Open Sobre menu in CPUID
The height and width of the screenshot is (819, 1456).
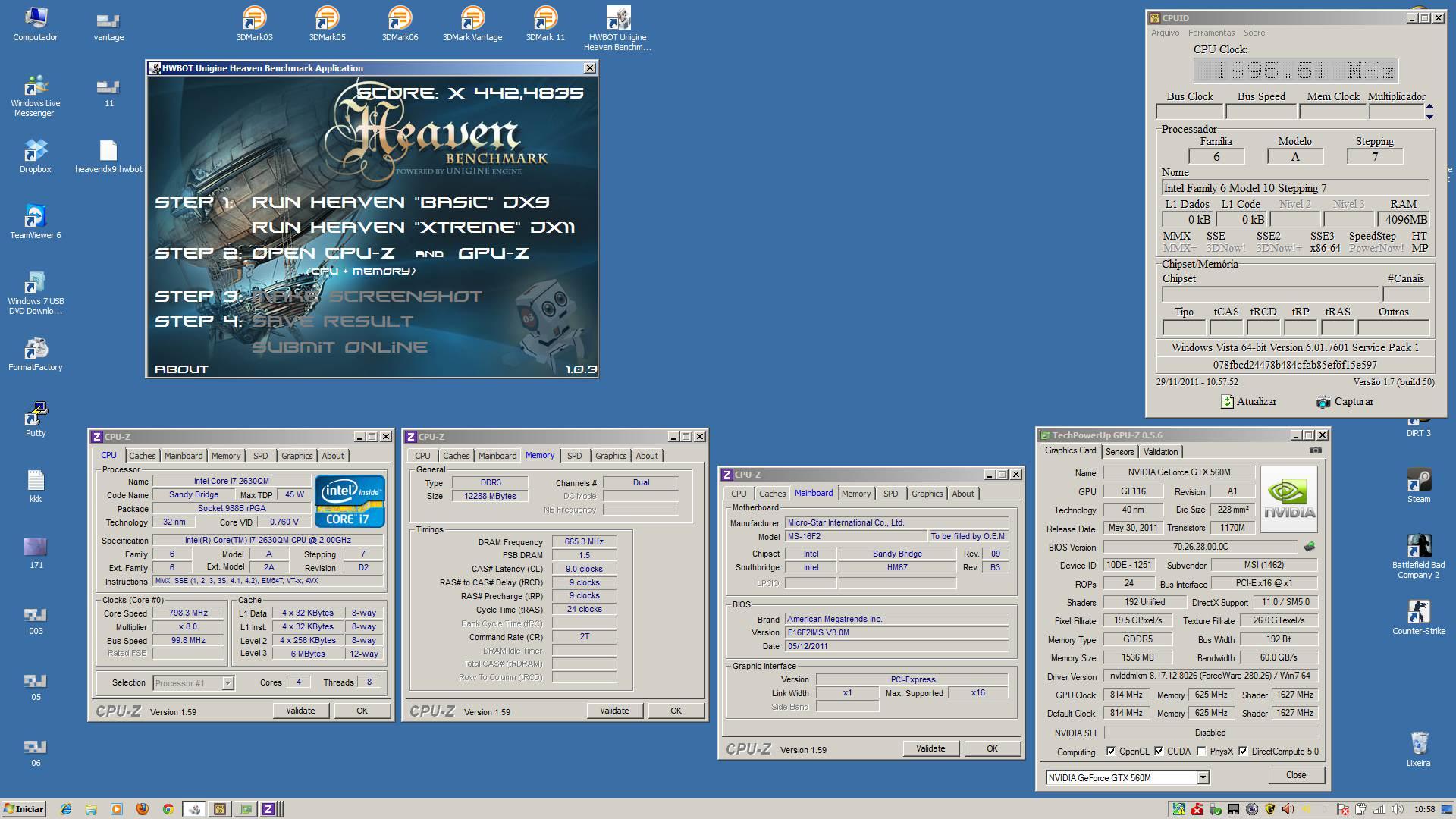point(1254,33)
